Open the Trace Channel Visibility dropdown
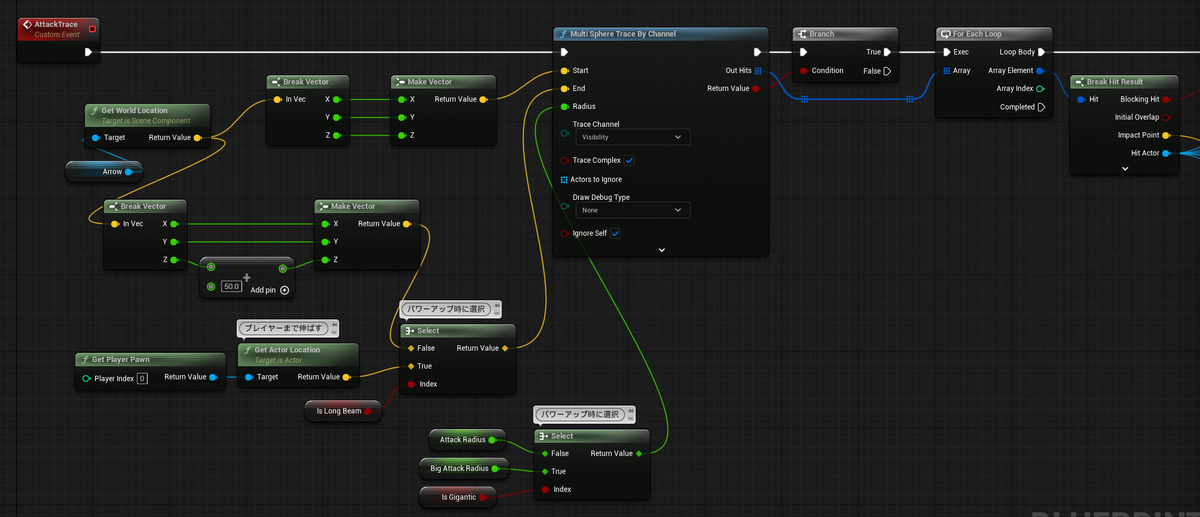 point(631,137)
